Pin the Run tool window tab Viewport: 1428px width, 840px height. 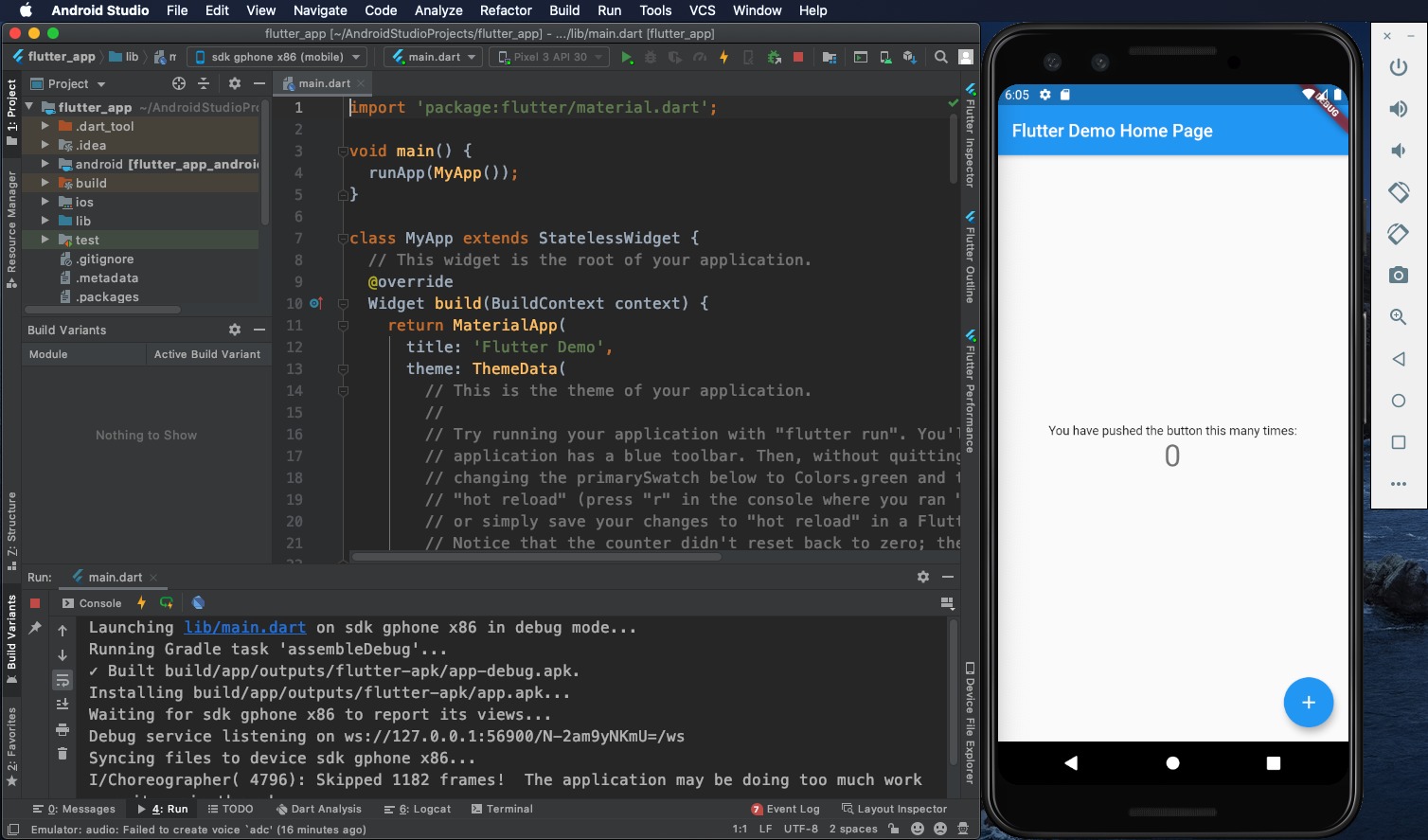[35, 628]
